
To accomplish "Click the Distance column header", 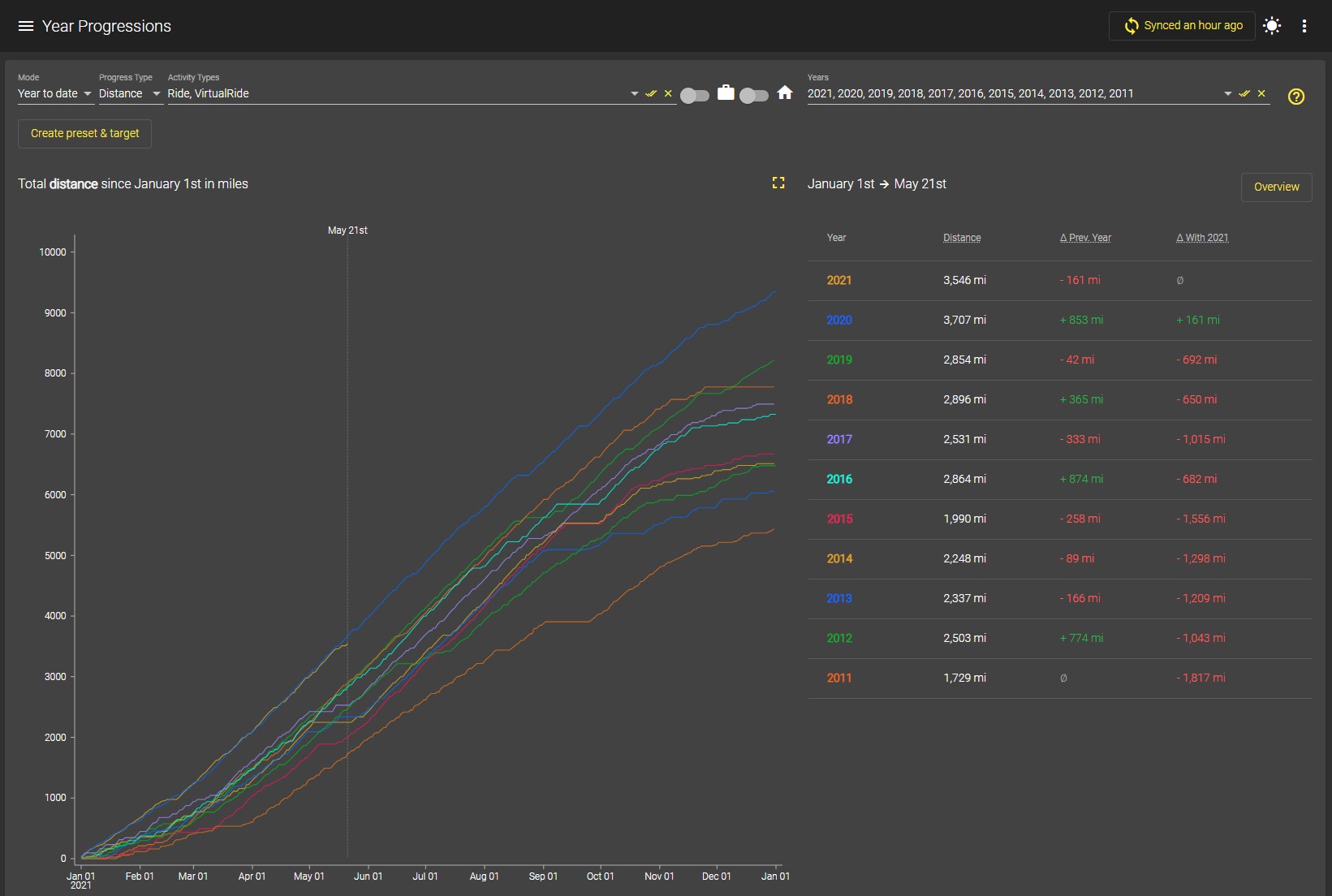I will [962, 238].
